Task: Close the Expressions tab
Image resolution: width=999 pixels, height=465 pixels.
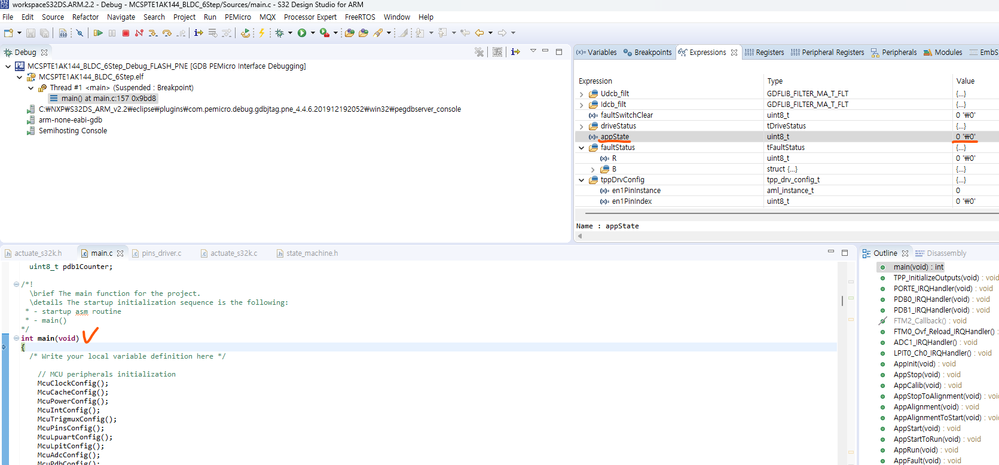Action: point(734,52)
